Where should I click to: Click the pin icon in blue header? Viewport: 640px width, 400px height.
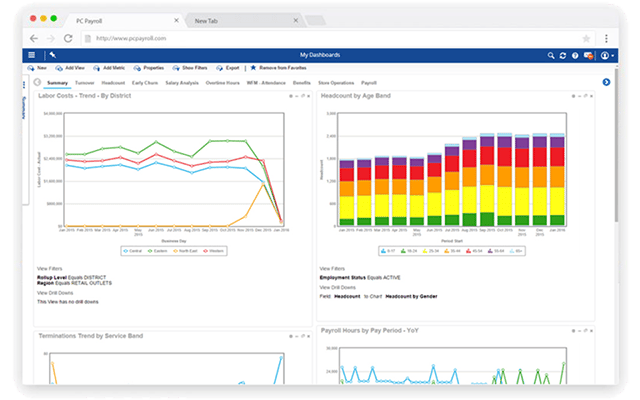pyautogui.click(x=53, y=55)
